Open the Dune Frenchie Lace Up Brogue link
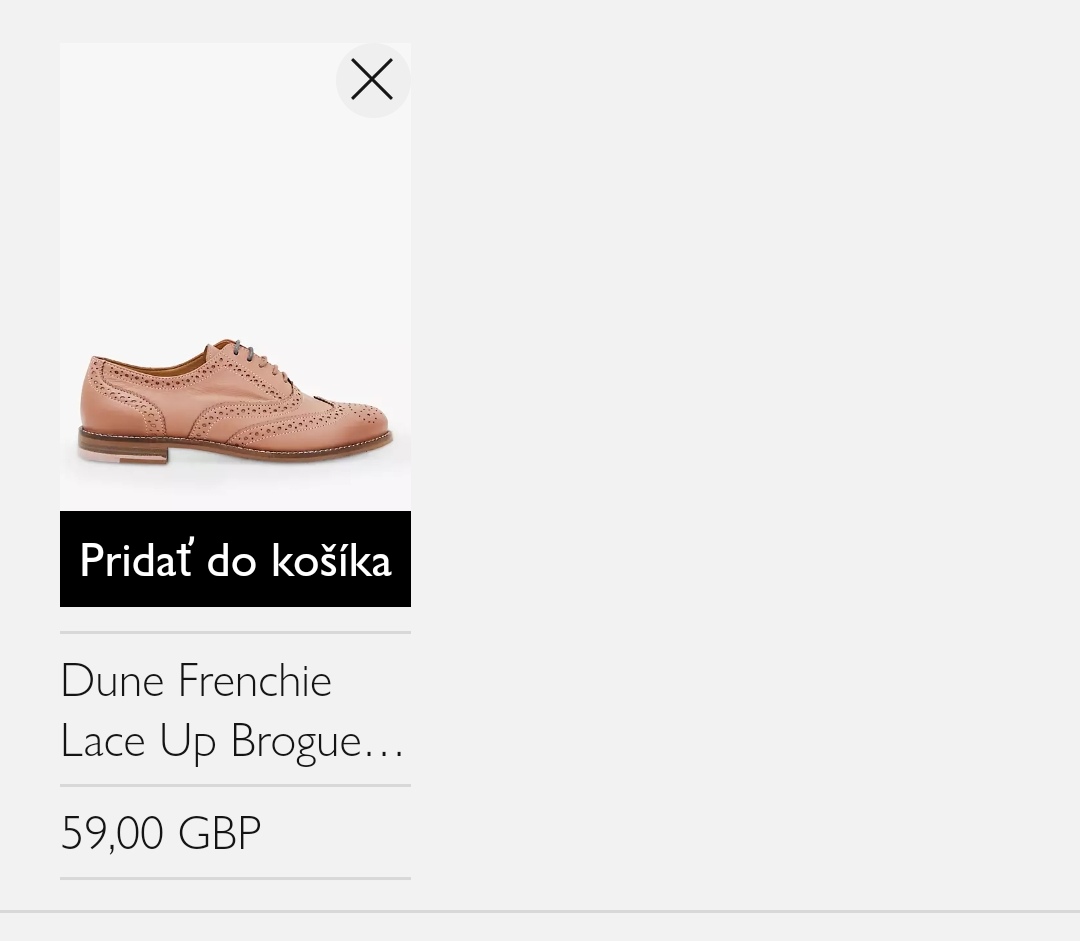 (231, 710)
